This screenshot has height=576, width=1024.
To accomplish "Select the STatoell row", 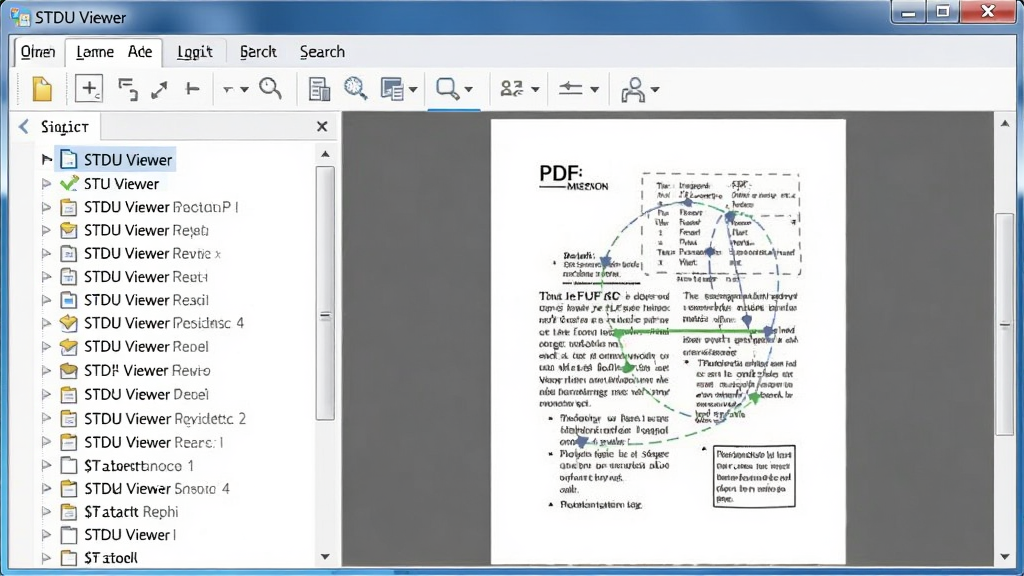I will coord(99,558).
